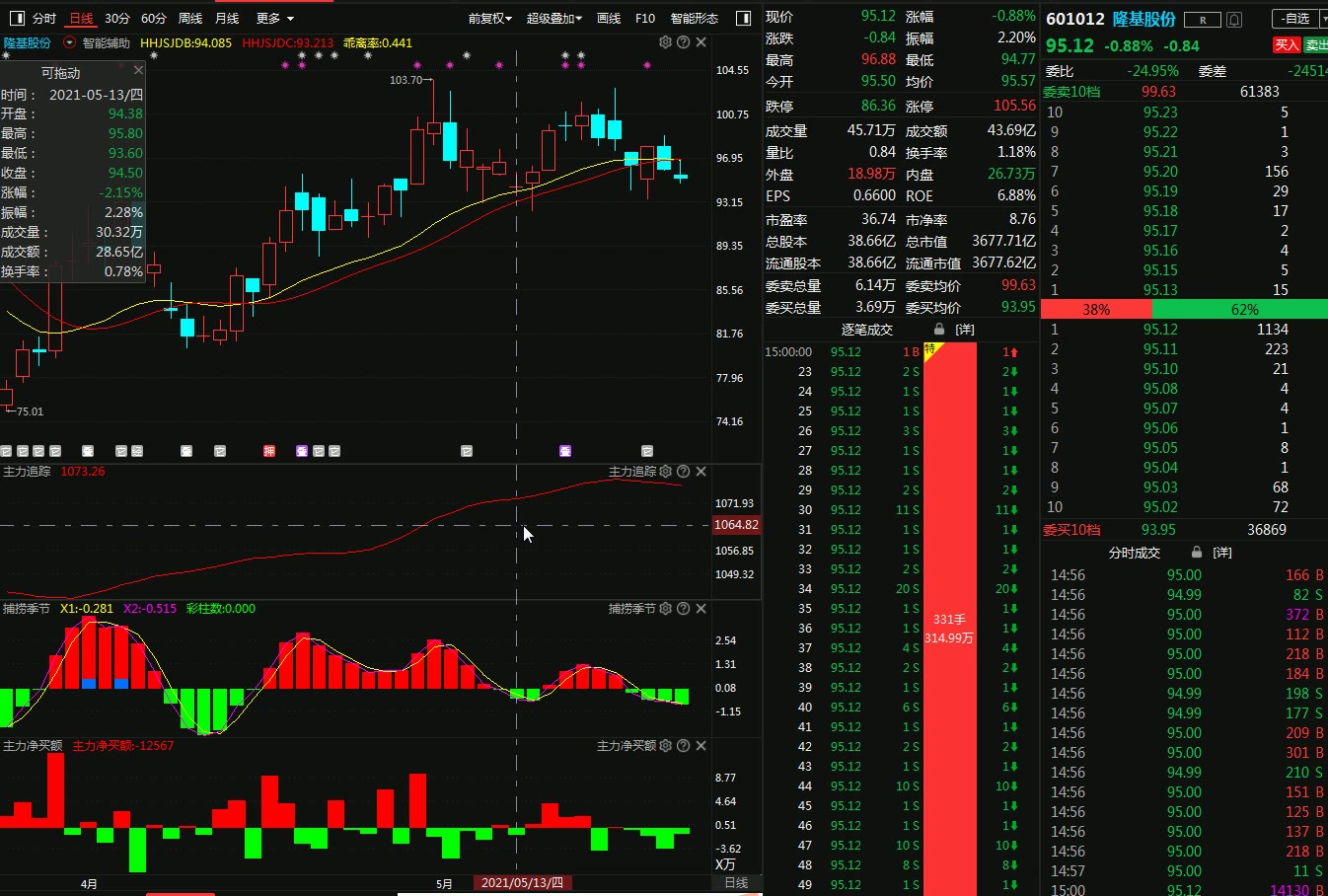
Task: Open main chart indicator settings gear
Action: [x=665, y=42]
